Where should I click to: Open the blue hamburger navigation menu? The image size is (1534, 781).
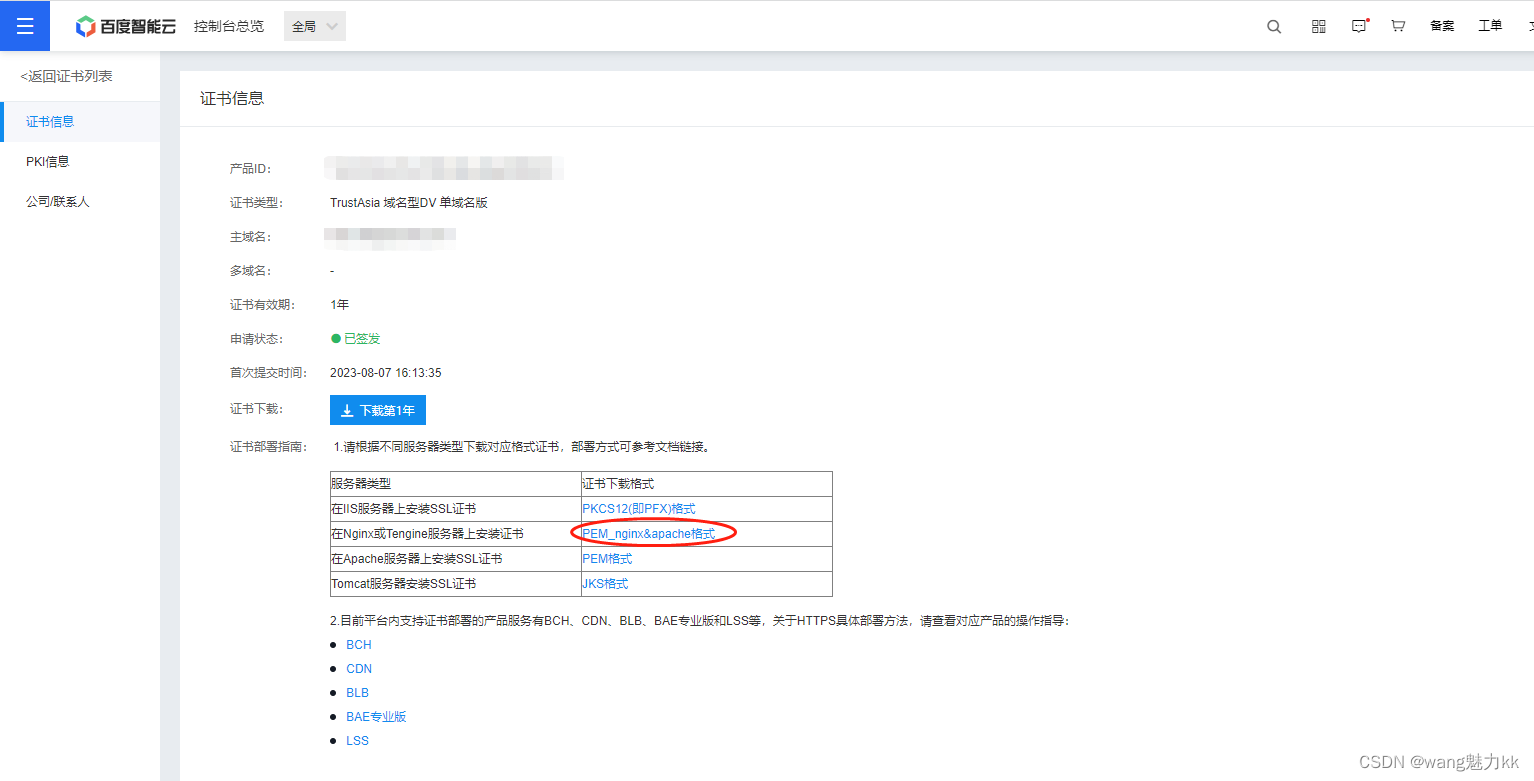[24, 25]
